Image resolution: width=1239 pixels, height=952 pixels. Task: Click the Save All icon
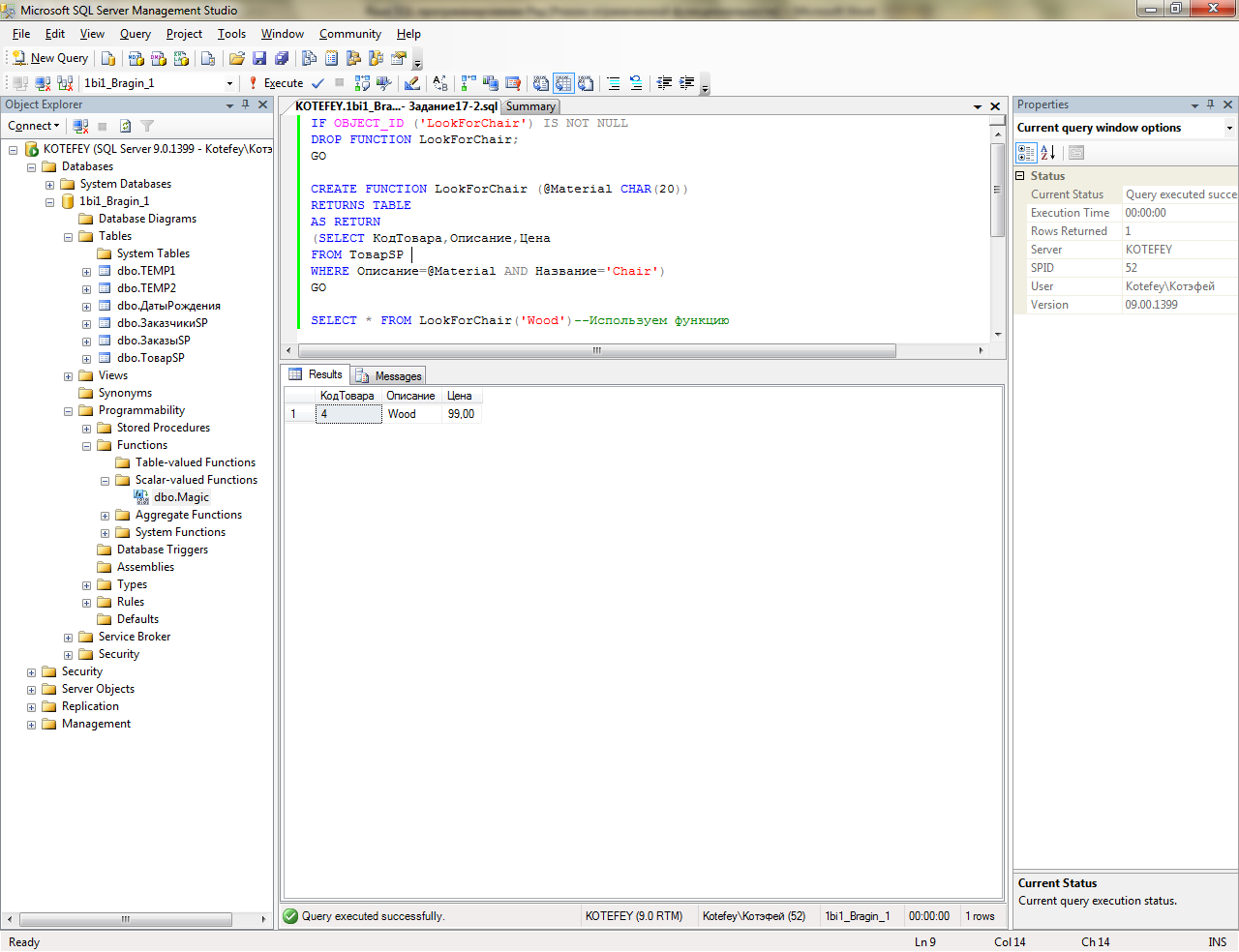(x=282, y=58)
